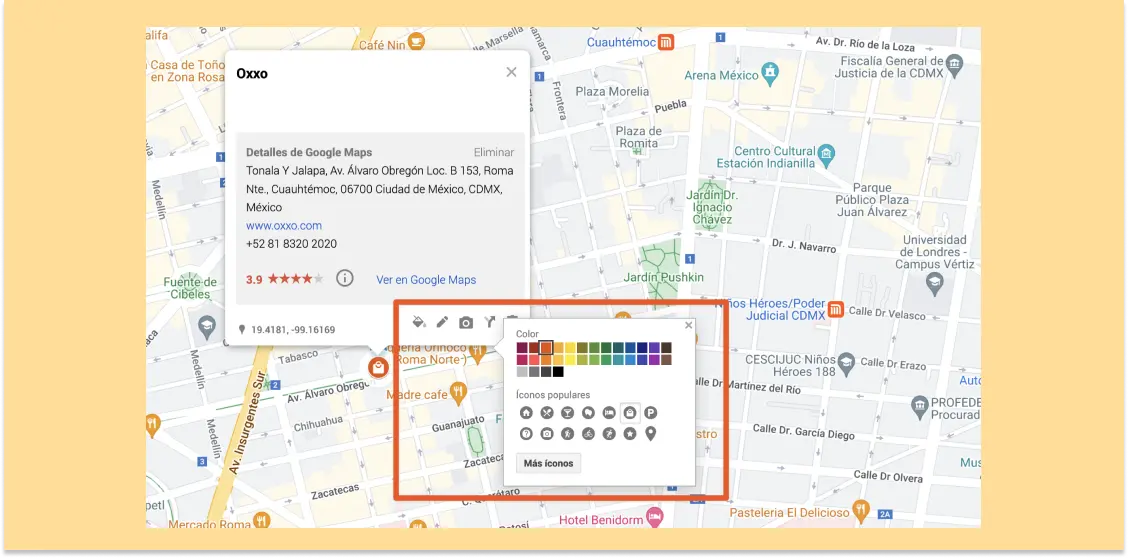This screenshot has height=558, width=1128.
Task: Click the Plaza Morelia map label
Action: pos(611,91)
